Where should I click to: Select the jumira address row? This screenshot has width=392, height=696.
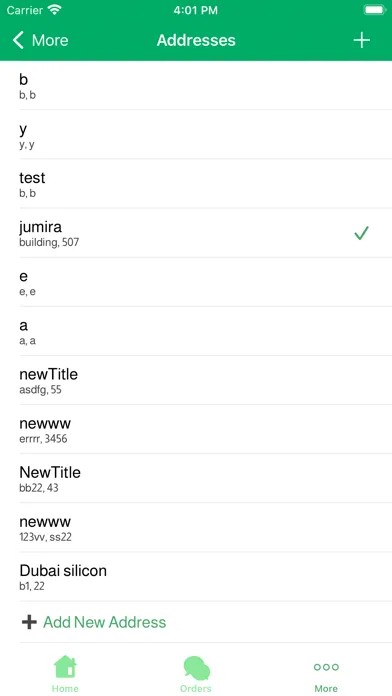(x=196, y=233)
